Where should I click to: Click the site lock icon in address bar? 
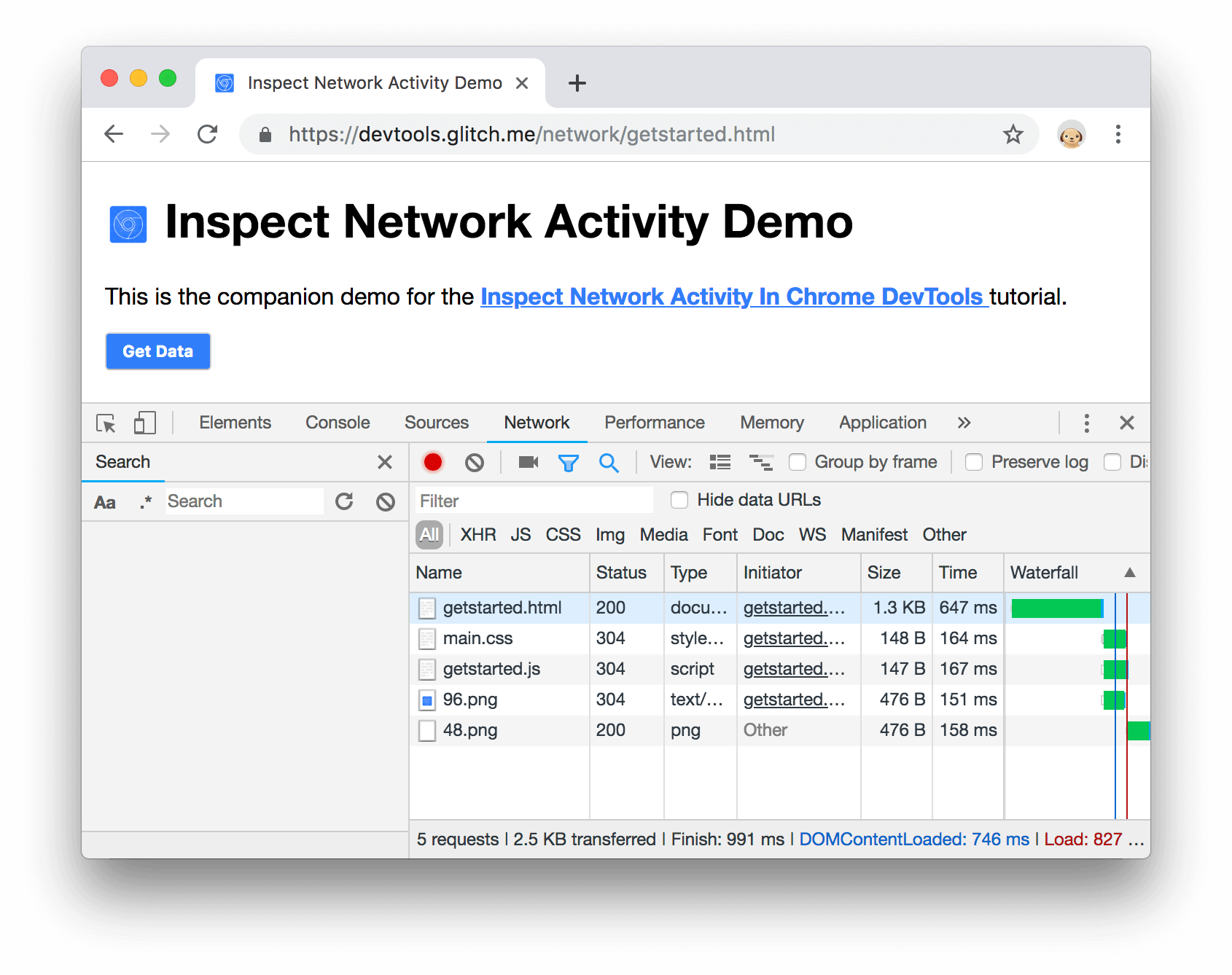point(265,134)
